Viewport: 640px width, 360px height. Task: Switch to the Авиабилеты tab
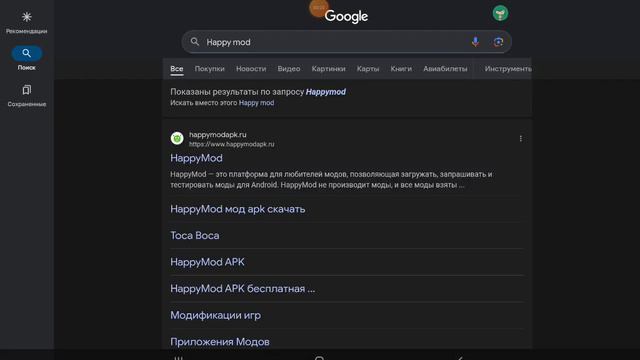tap(445, 69)
